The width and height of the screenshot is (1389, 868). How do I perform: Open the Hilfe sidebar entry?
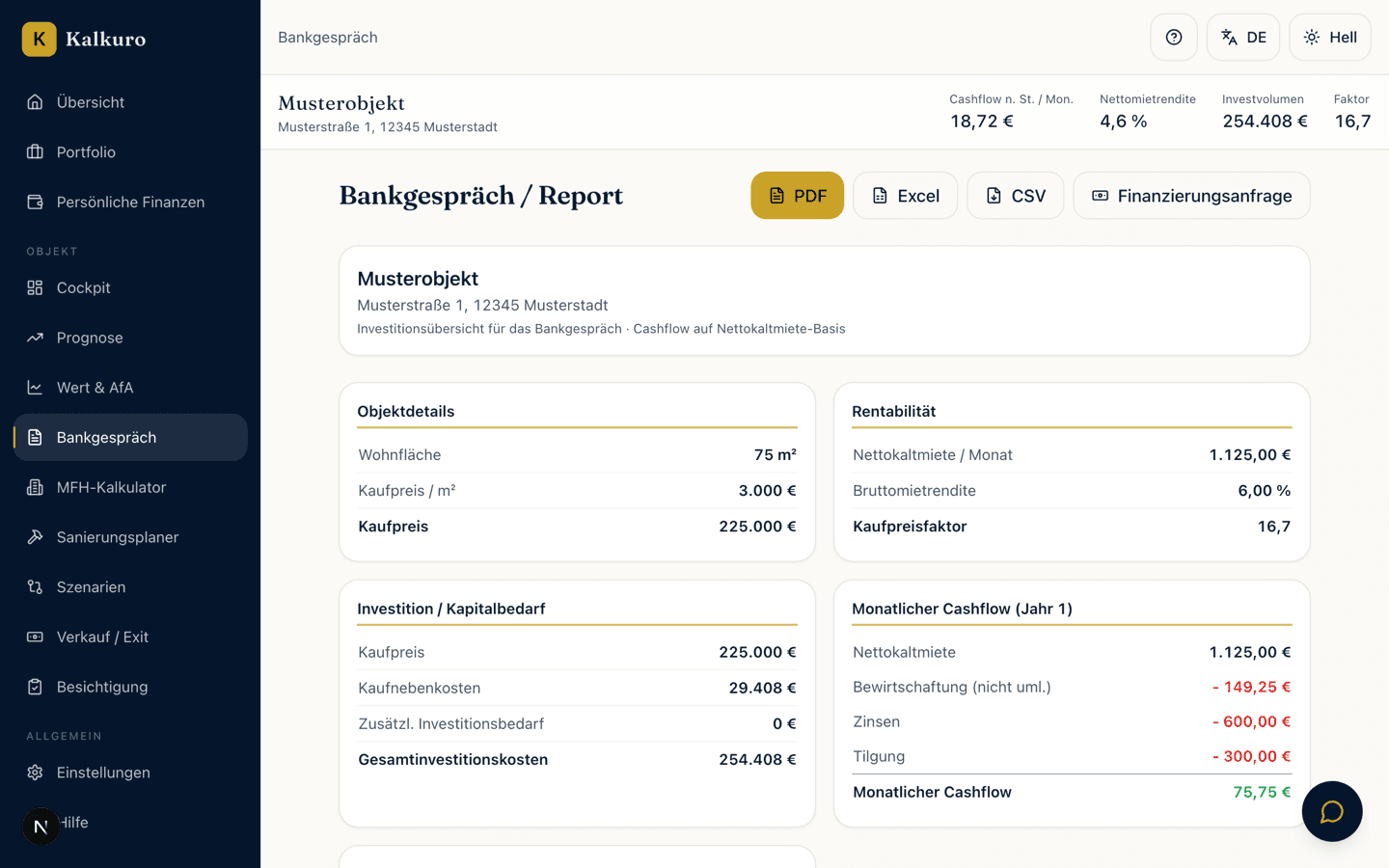[x=130, y=823]
